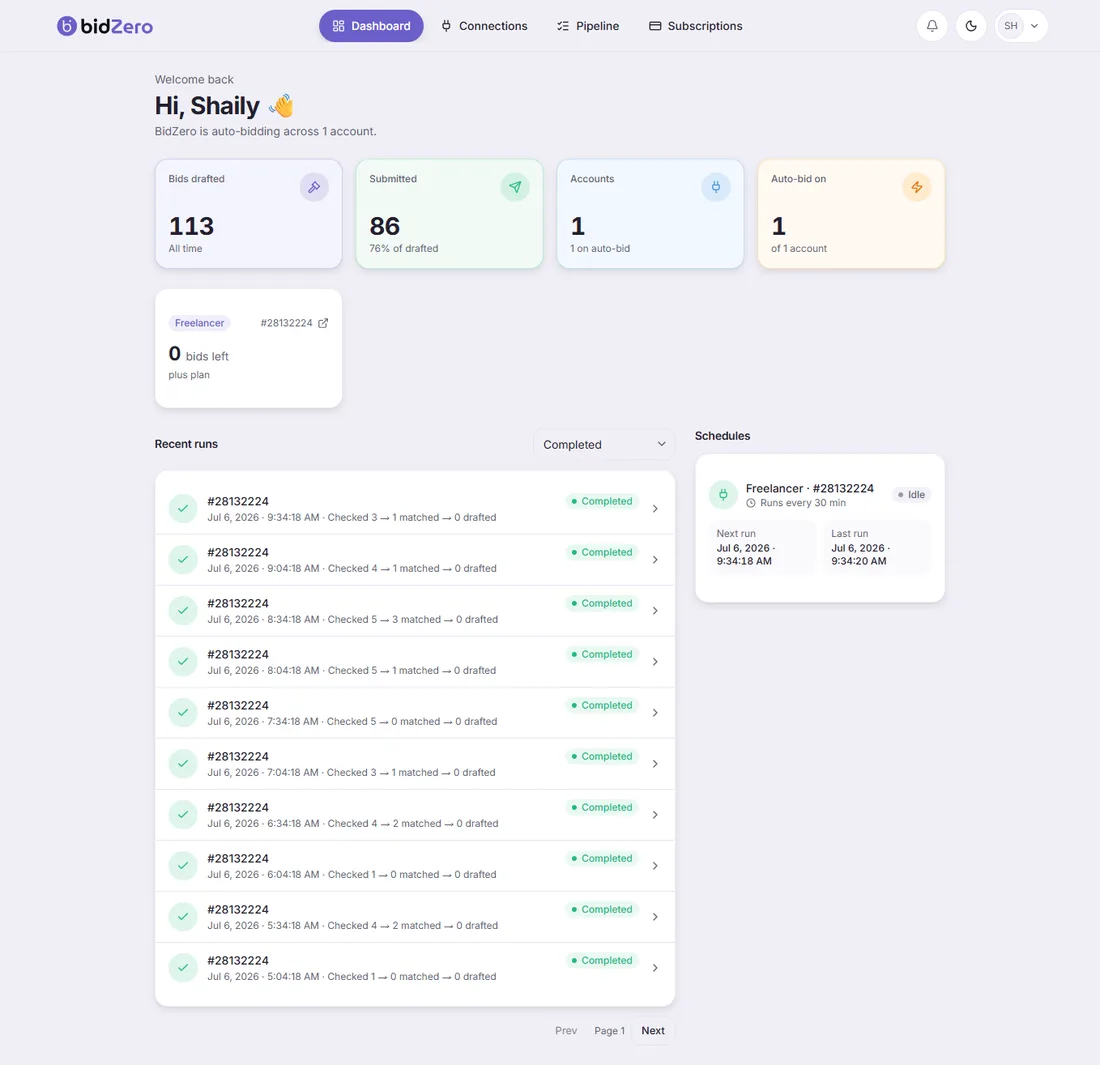The height and width of the screenshot is (1065, 1100).
Task: Open the Submitted 86 card
Action: 449,214
